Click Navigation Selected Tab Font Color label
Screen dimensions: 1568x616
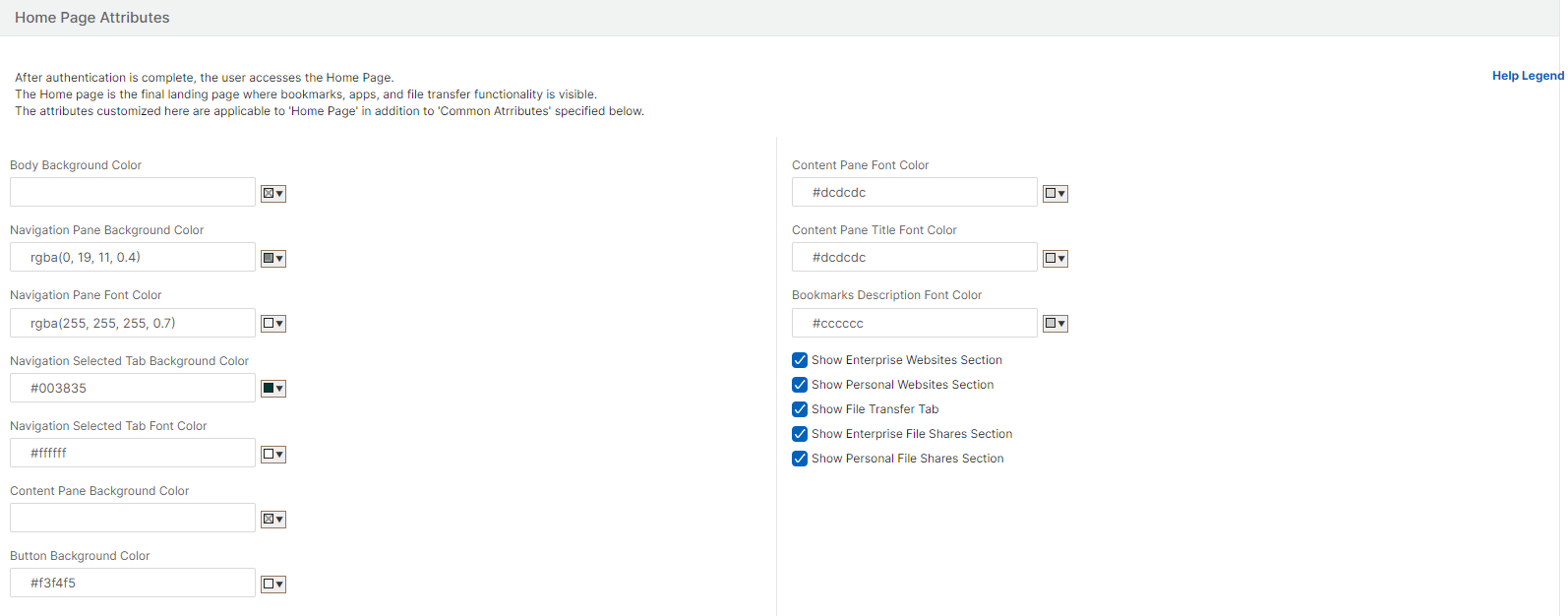[108, 426]
